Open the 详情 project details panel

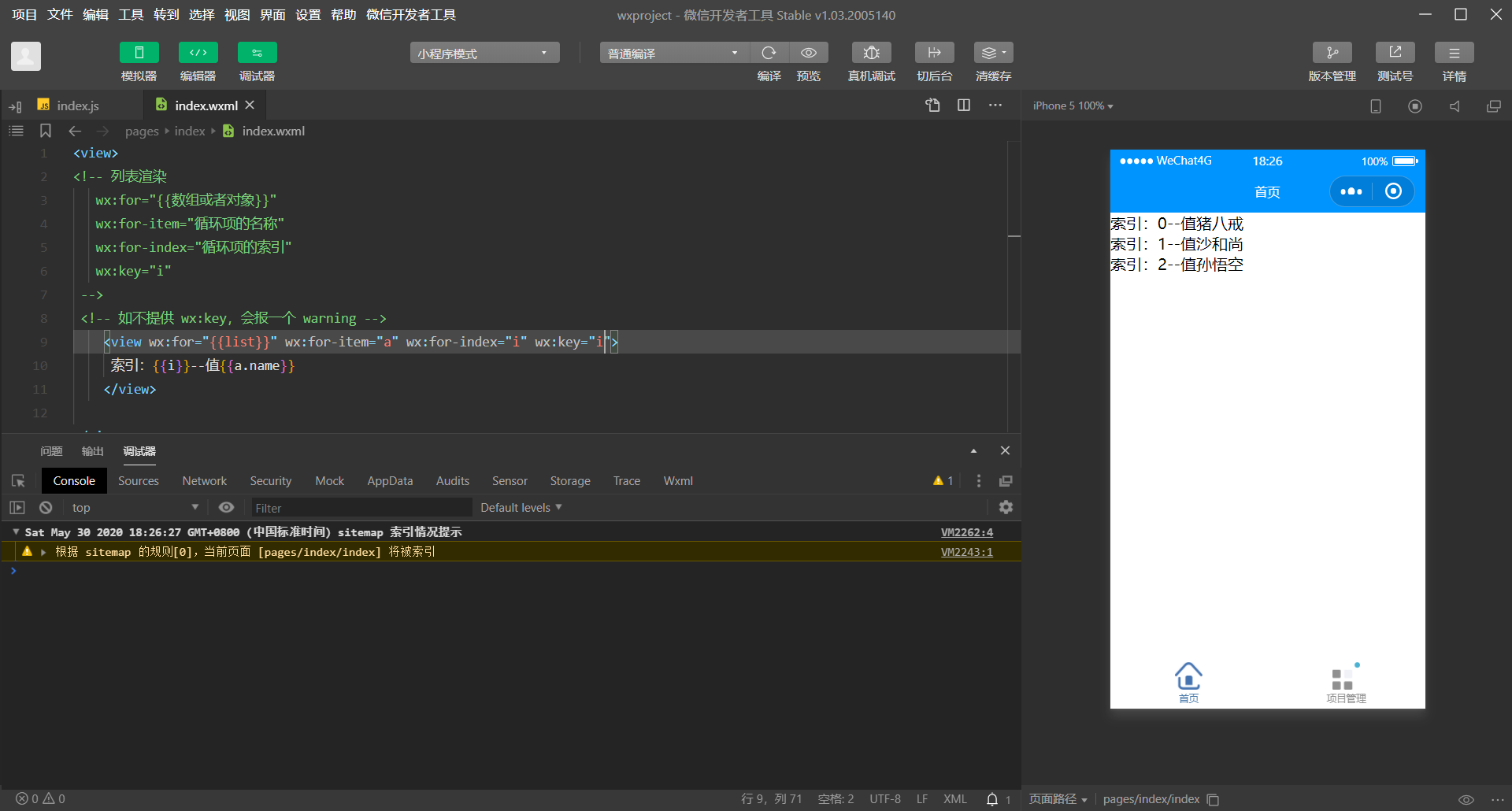coord(1454,53)
